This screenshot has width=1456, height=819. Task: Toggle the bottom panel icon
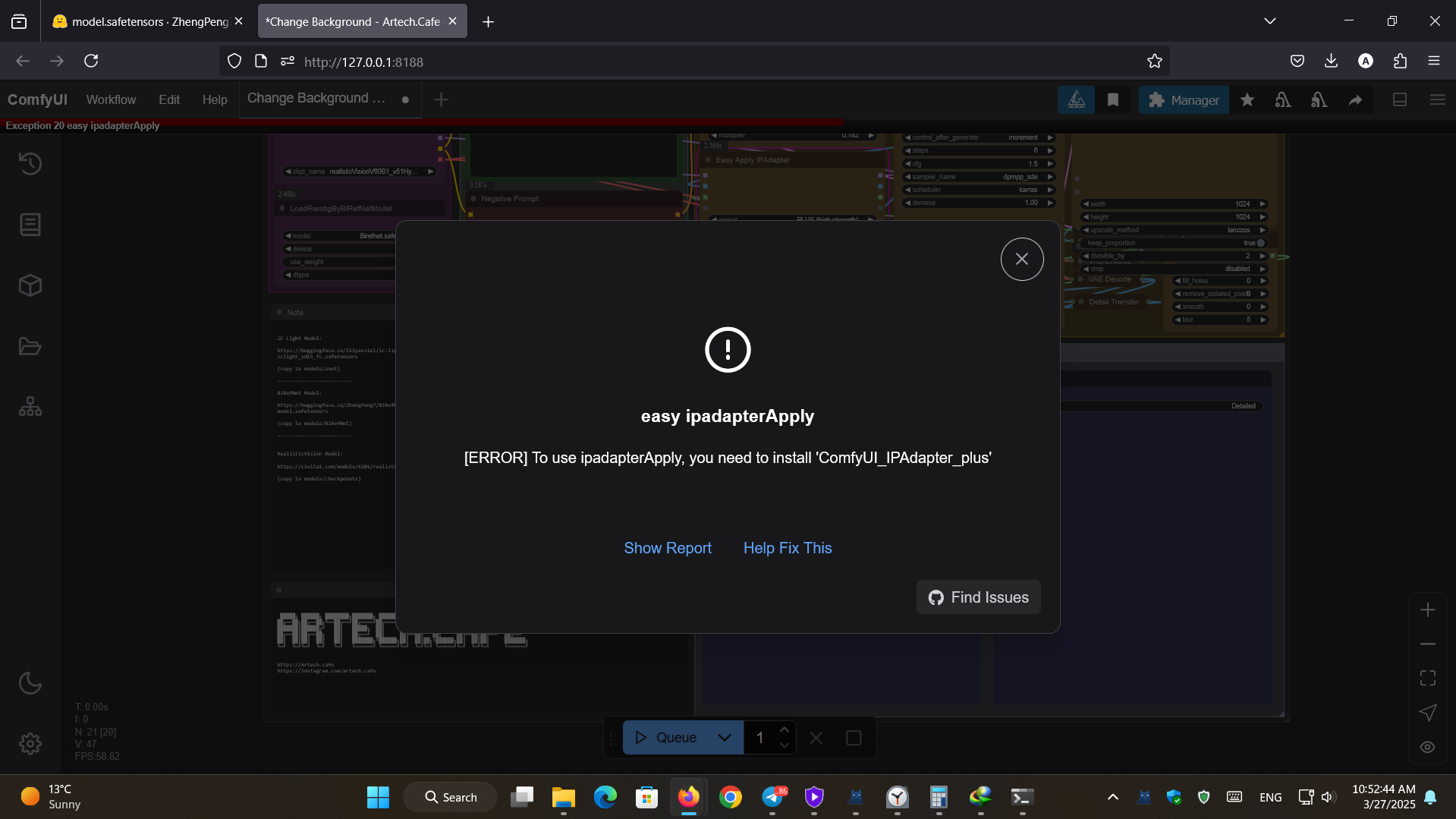[1400, 100]
